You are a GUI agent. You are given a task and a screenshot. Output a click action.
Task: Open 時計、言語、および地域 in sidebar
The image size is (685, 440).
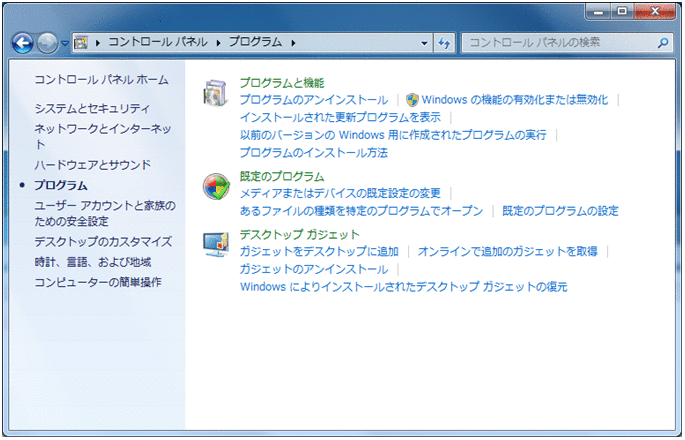tap(93, 262)
